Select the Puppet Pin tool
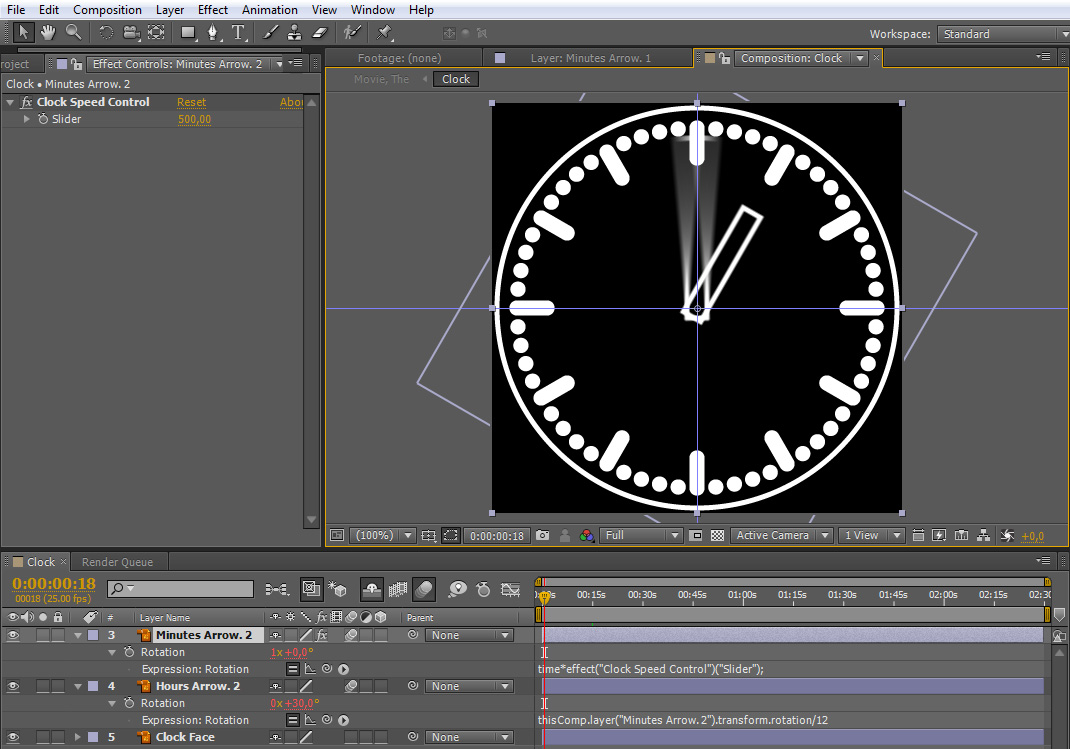 click(384, 32)
